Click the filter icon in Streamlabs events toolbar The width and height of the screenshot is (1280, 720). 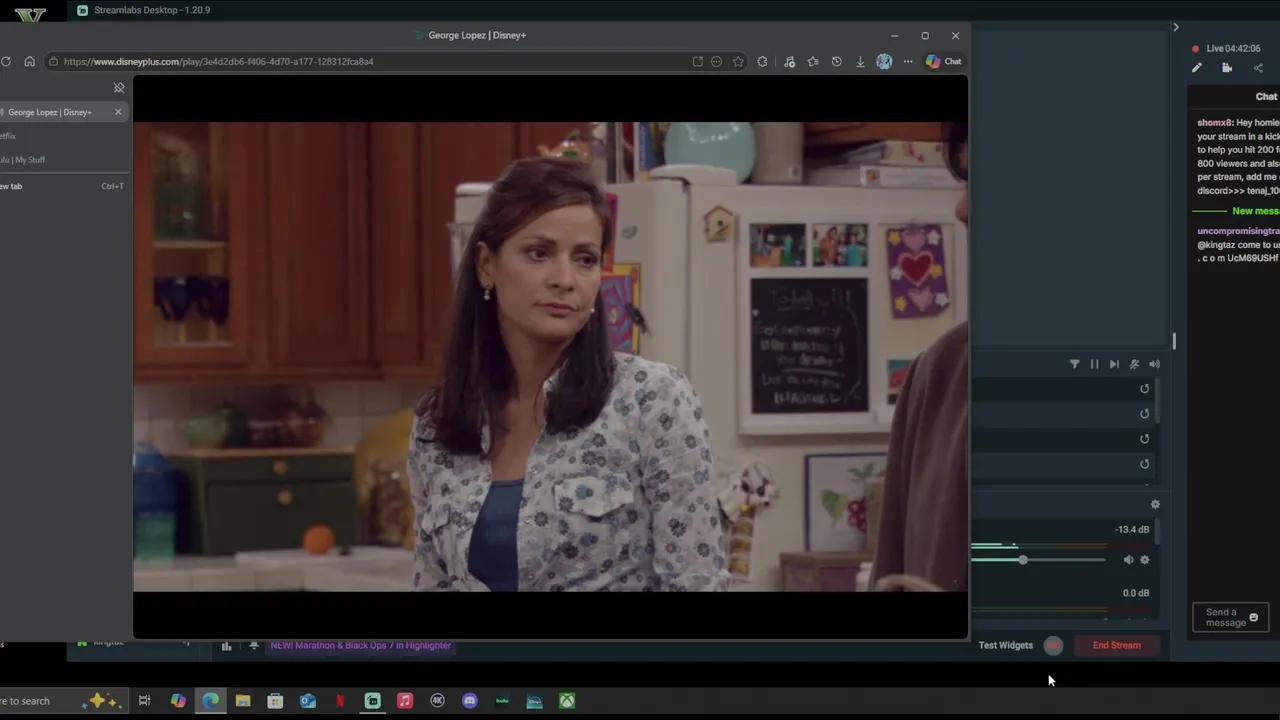1075,364
